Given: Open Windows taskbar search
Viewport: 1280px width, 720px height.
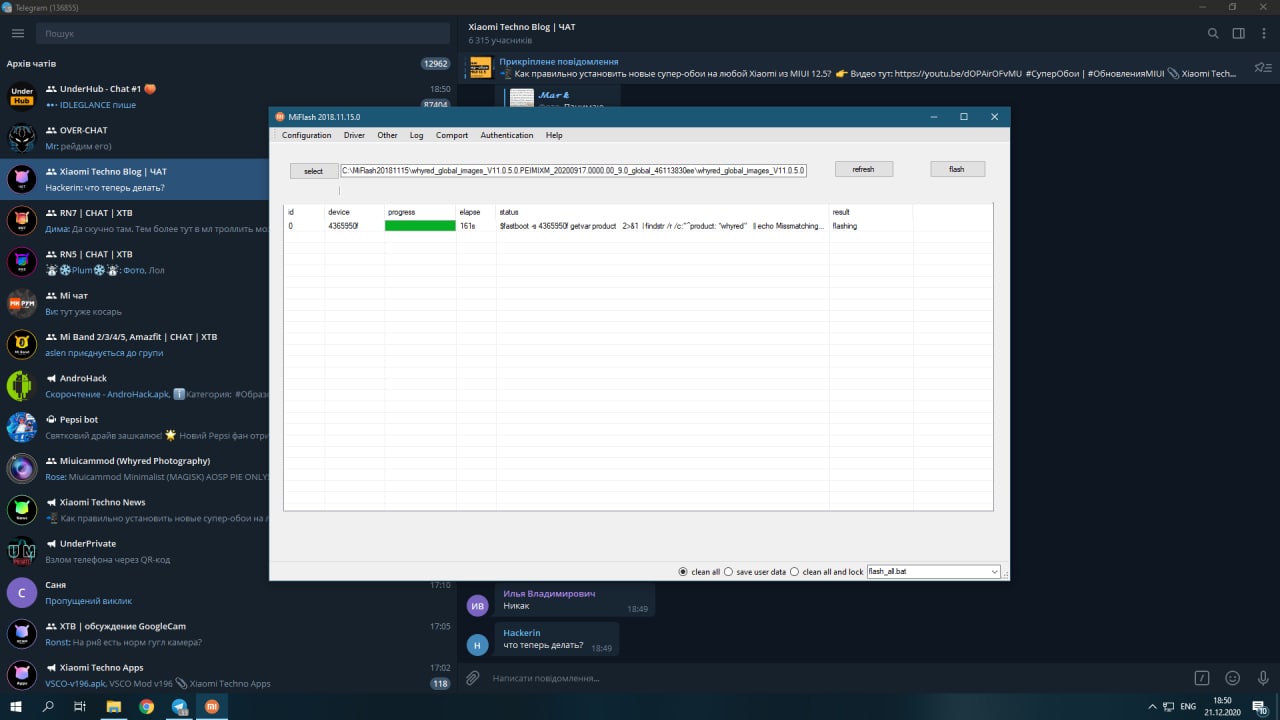Looking at the screenshot, I should tap(48, 706).
